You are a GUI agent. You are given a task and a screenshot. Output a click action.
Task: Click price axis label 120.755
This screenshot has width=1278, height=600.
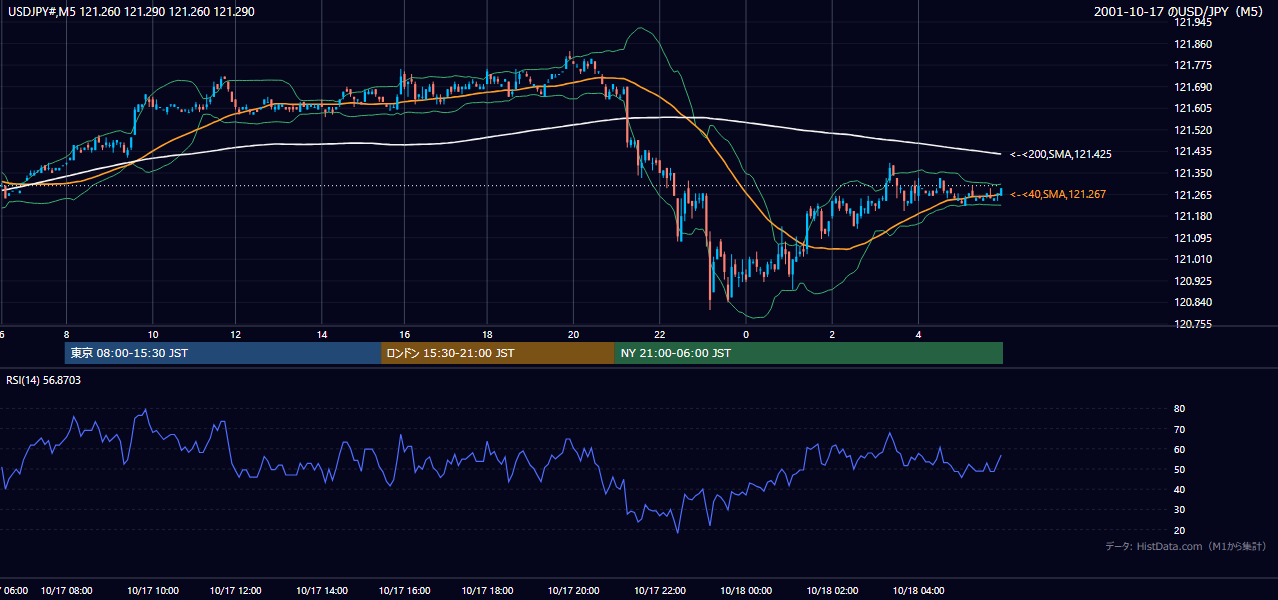1194,323
